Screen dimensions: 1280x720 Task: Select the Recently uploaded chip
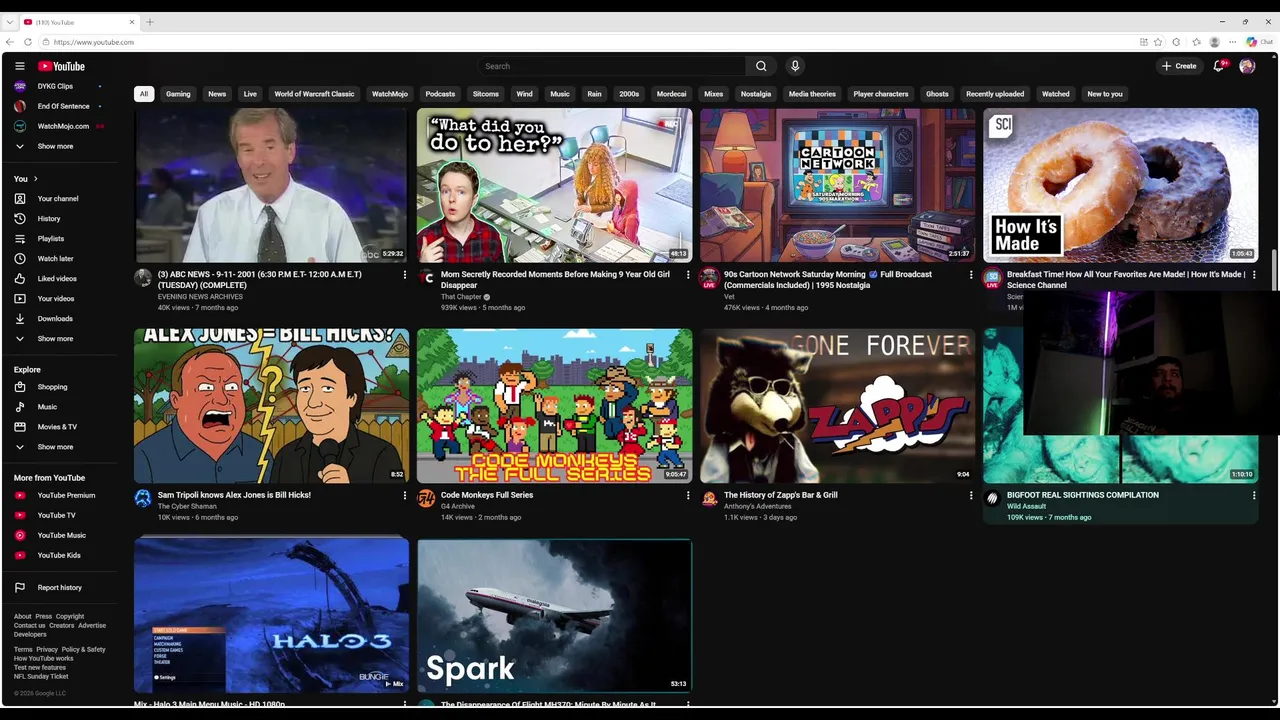point(995,94)
